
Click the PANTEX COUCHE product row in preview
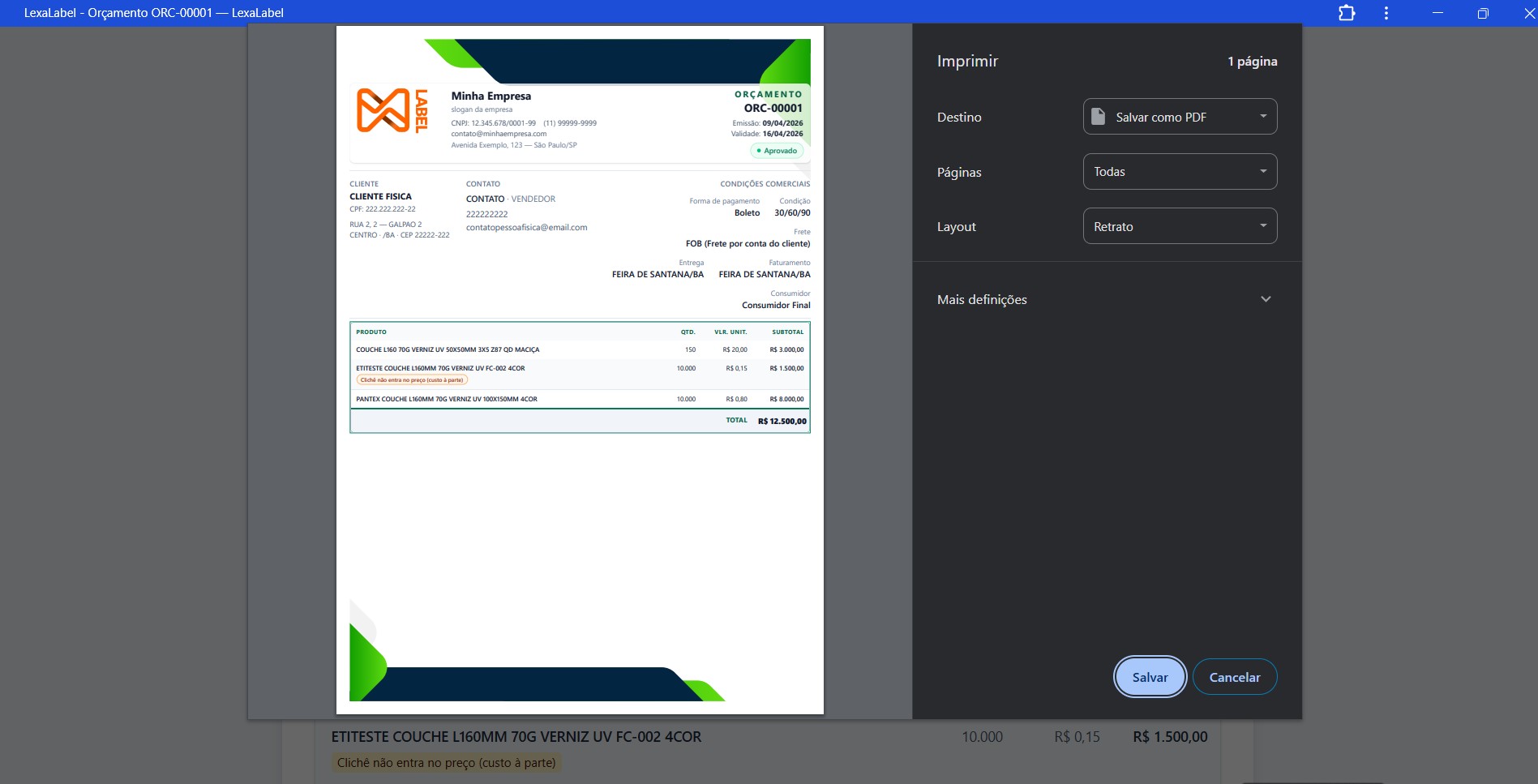click(x=580, y=399)
